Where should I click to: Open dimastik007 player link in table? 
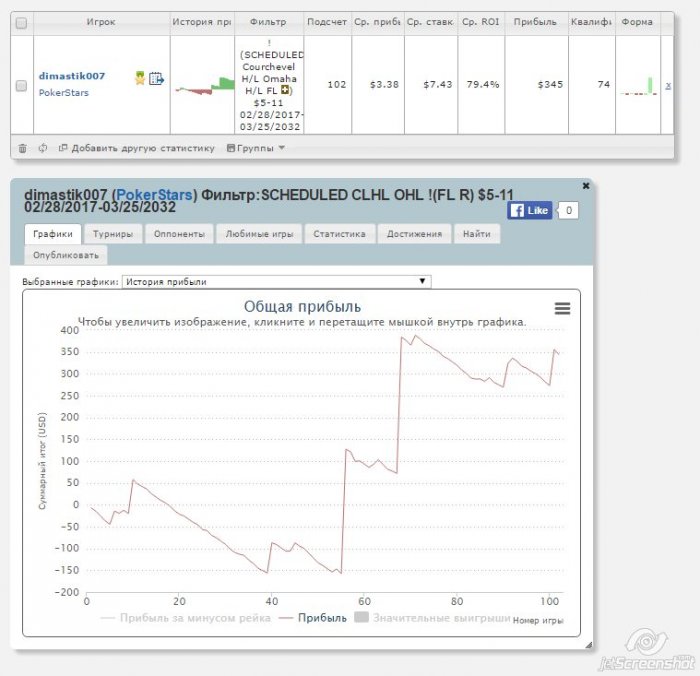click(x=72, y=76)
